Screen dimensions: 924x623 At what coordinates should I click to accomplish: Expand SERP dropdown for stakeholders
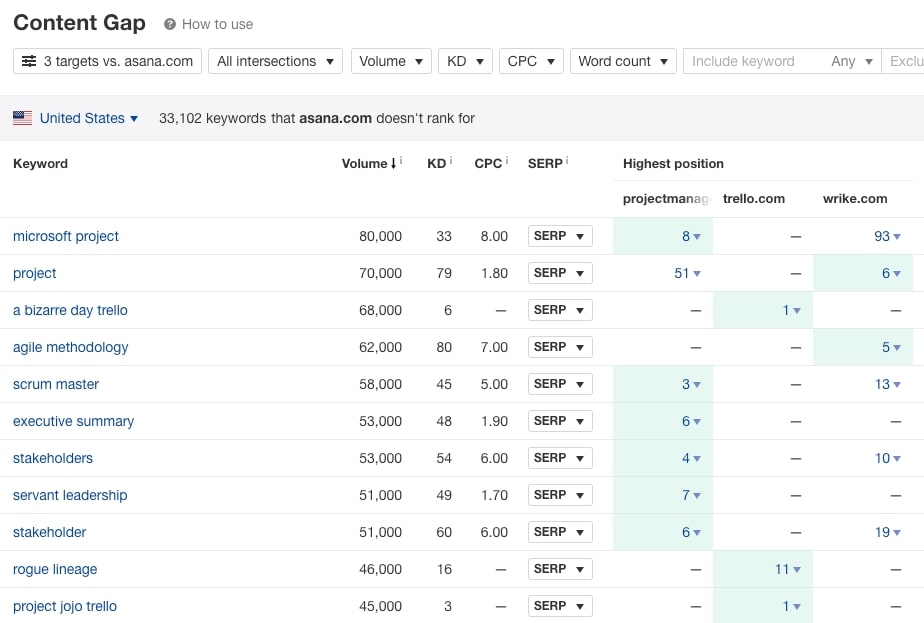click(560, 458)
